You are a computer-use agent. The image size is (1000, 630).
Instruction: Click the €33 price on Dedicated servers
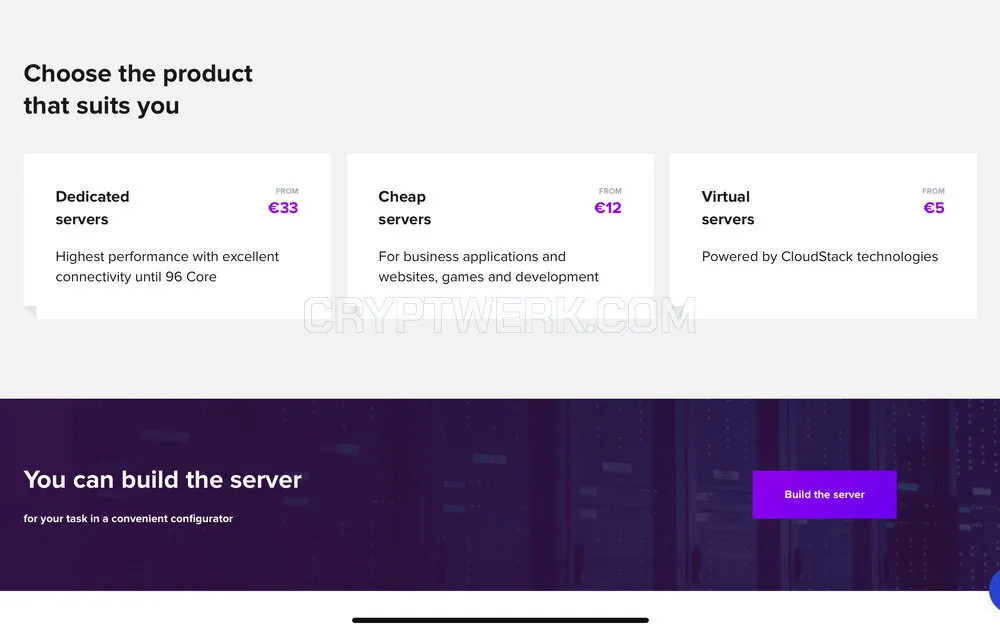pyautogui.click(x=283, y=208)
